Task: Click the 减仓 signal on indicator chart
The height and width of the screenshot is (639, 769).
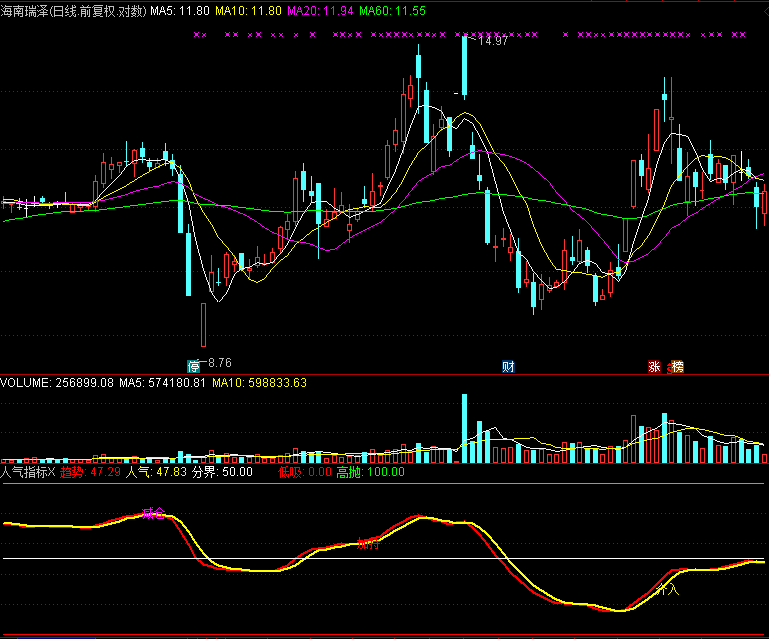Action: (x=152, y=514)
